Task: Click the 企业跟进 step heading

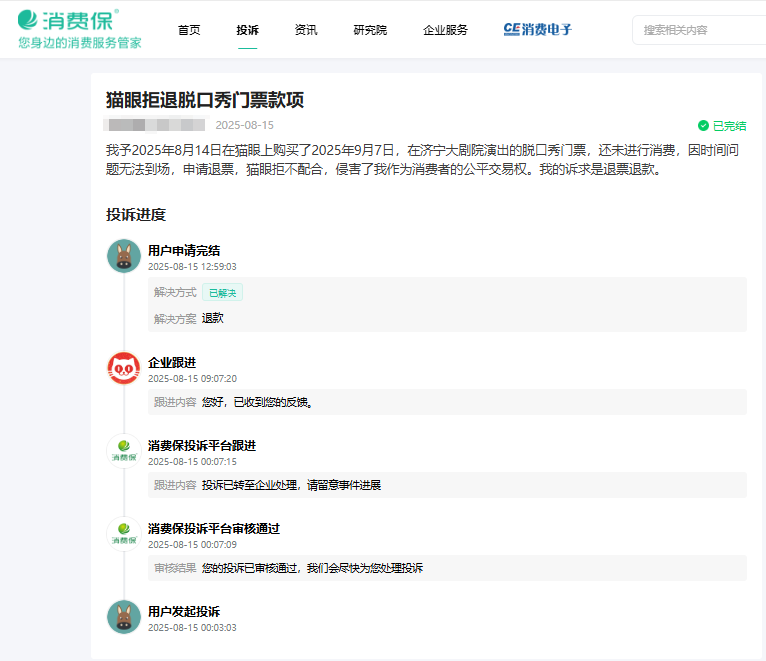Action: [172, 362]
